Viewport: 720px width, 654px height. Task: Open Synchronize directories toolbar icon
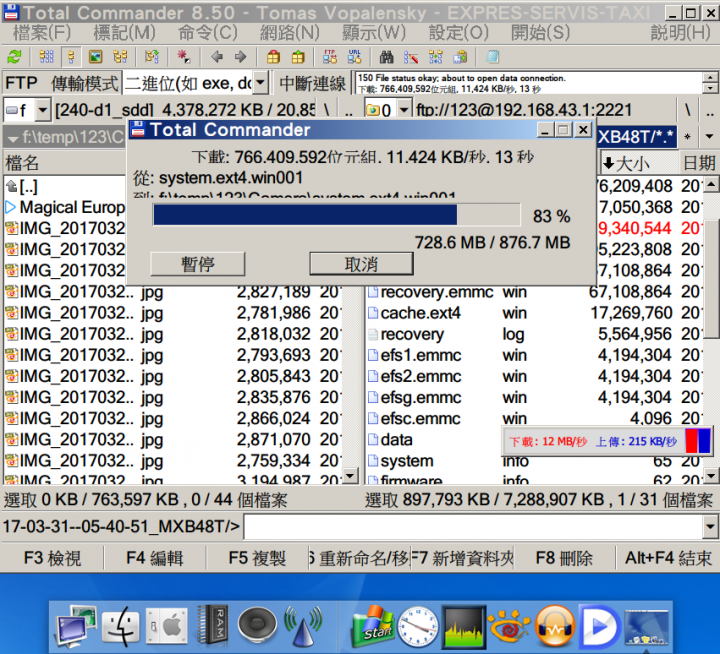[x=436, y=57]
